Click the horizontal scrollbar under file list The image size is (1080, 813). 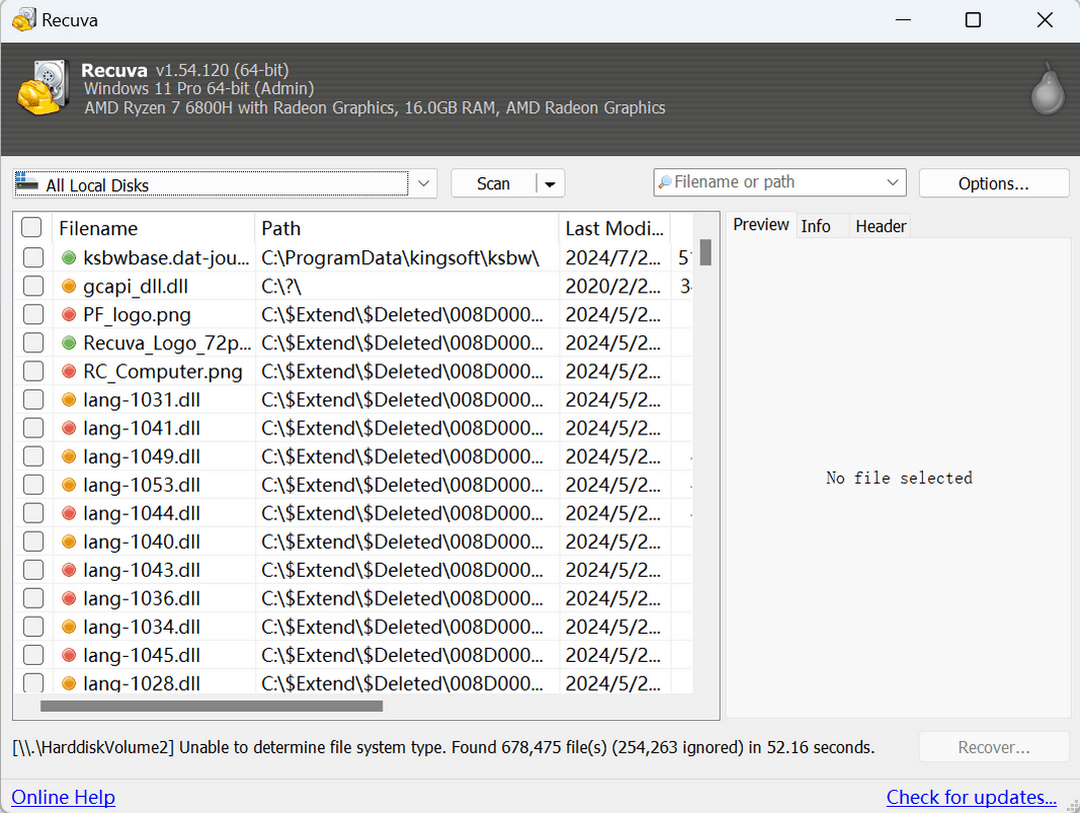click(211, 706)
